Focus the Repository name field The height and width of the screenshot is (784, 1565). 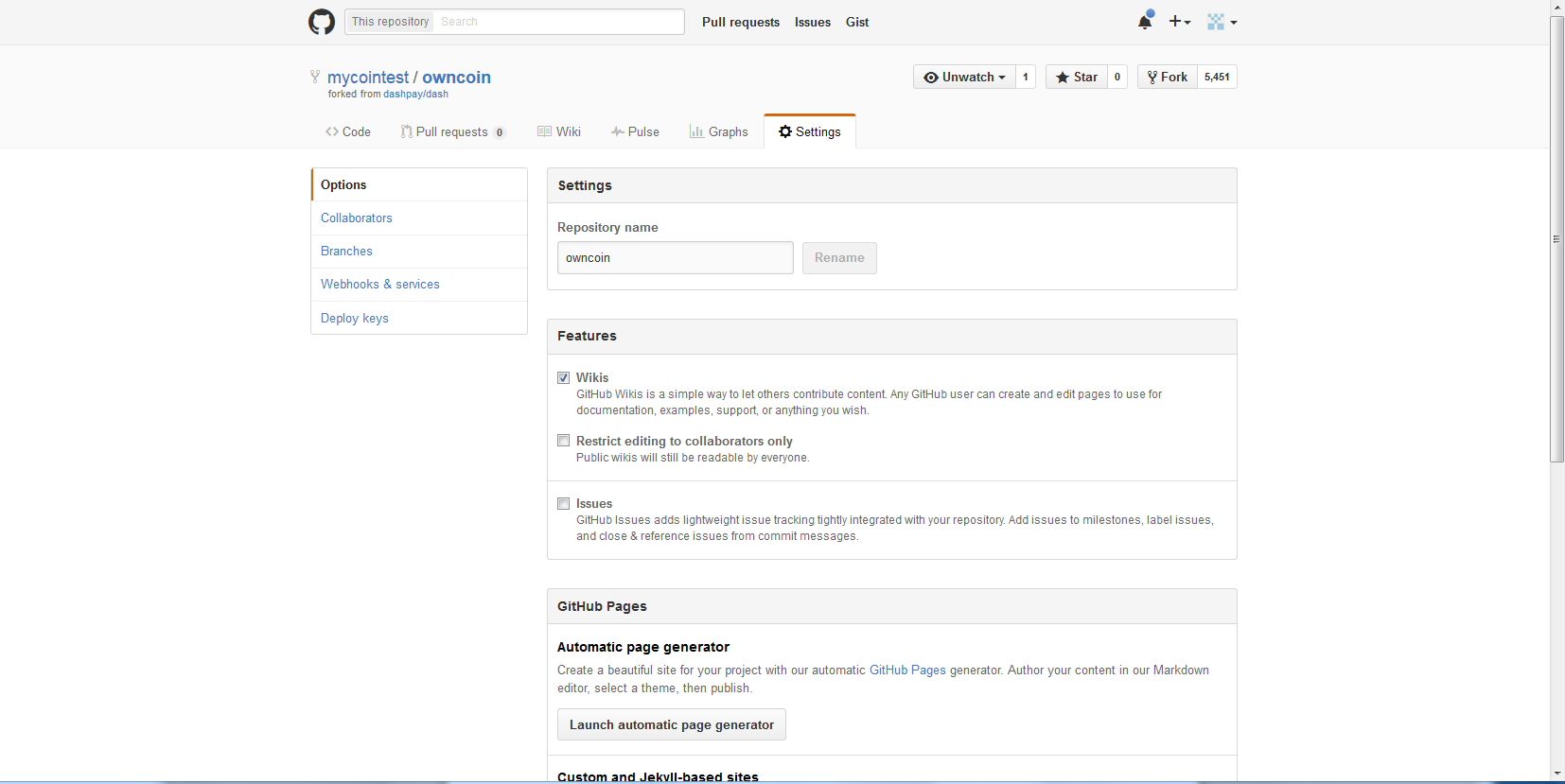(676, 257)
